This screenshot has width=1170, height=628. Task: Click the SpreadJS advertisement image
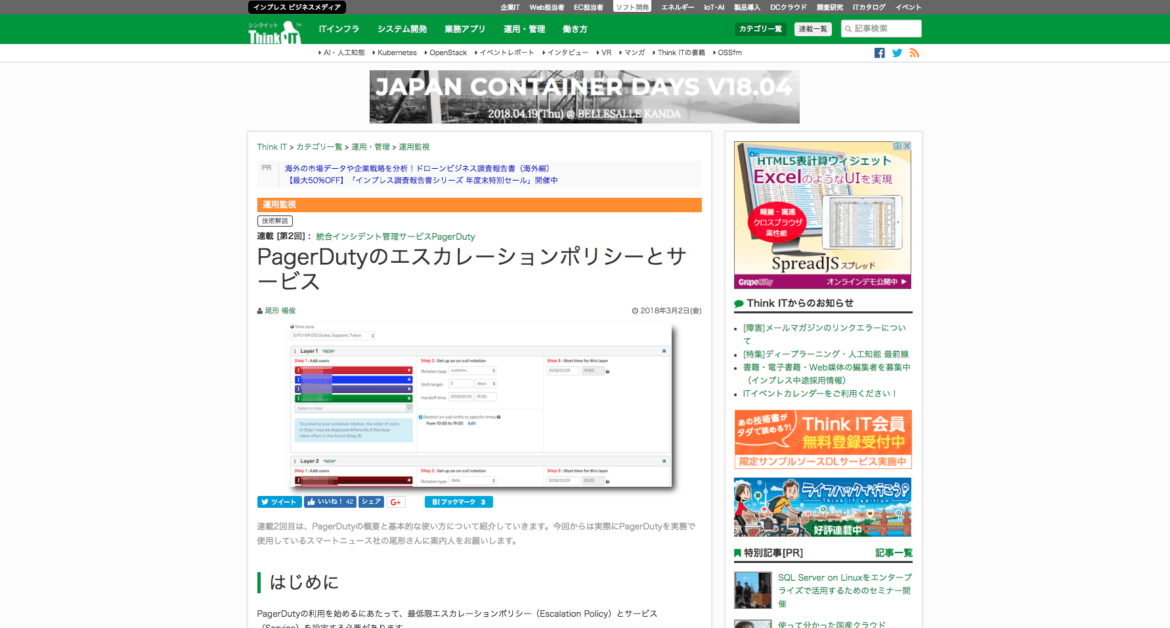tap(822, 215)
